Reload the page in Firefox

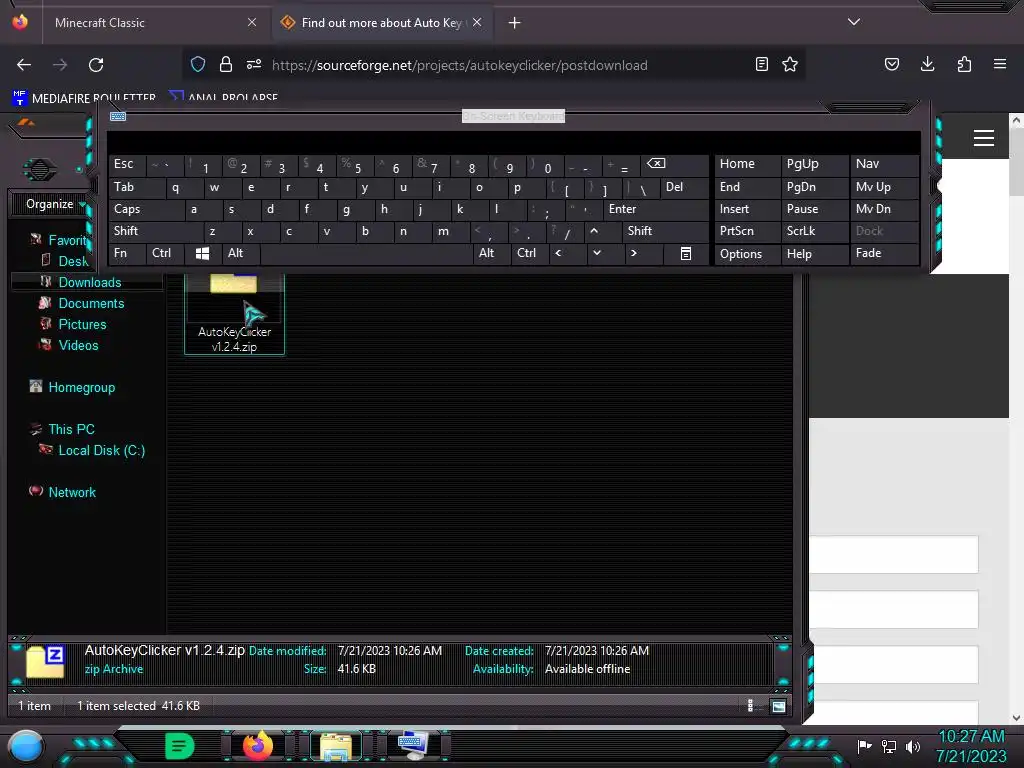coord(96,65)
